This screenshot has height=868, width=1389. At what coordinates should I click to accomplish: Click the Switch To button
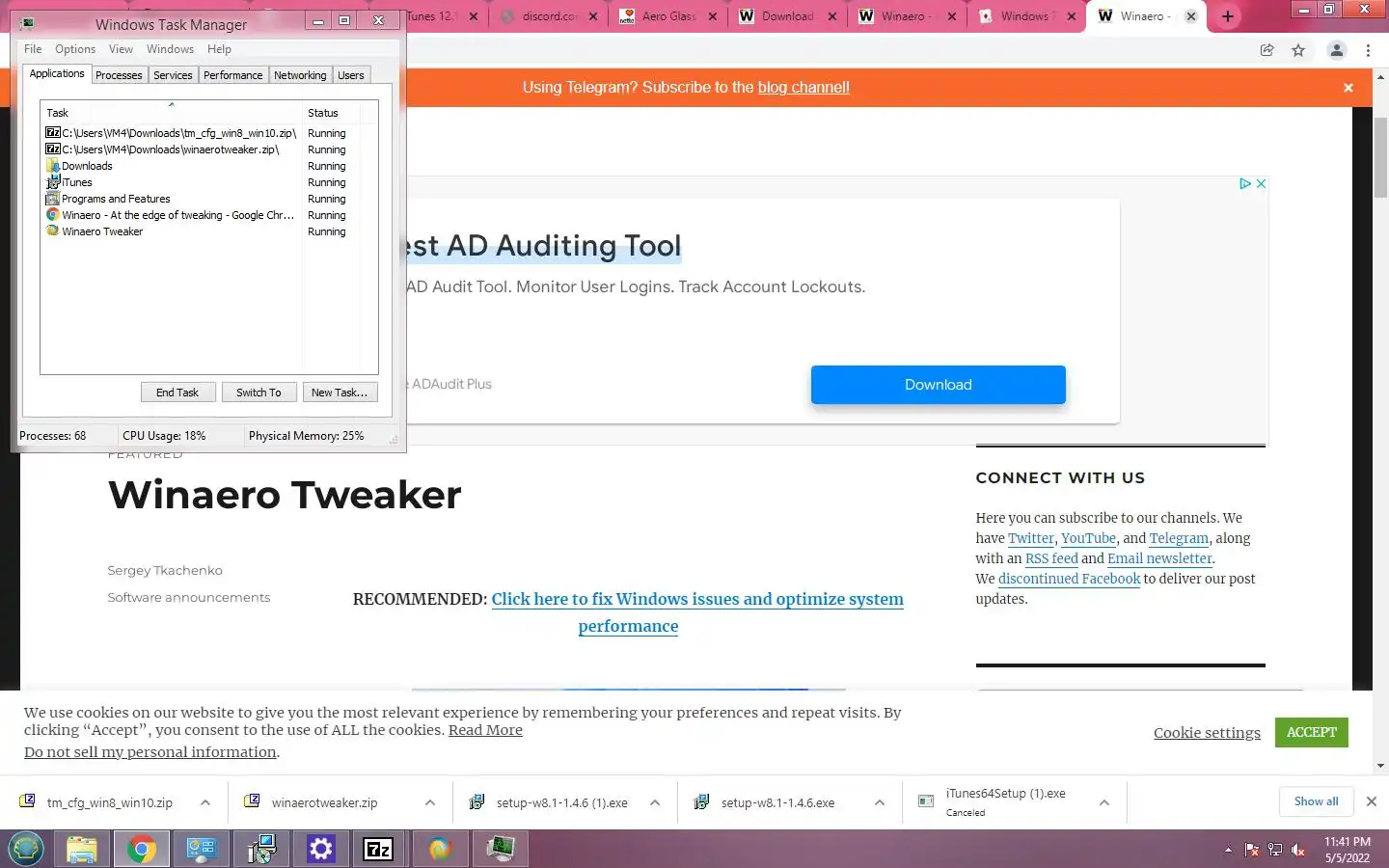[x=259, y=393]
